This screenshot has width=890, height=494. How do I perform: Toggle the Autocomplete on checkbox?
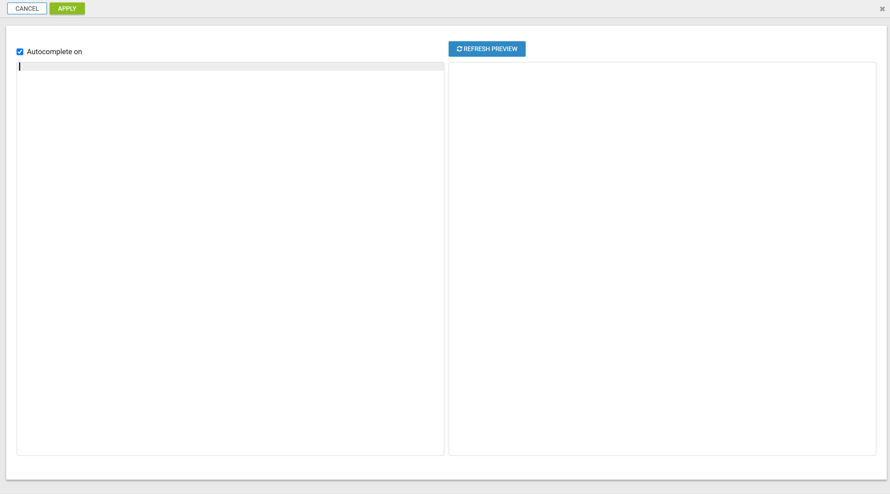point(20,52)
